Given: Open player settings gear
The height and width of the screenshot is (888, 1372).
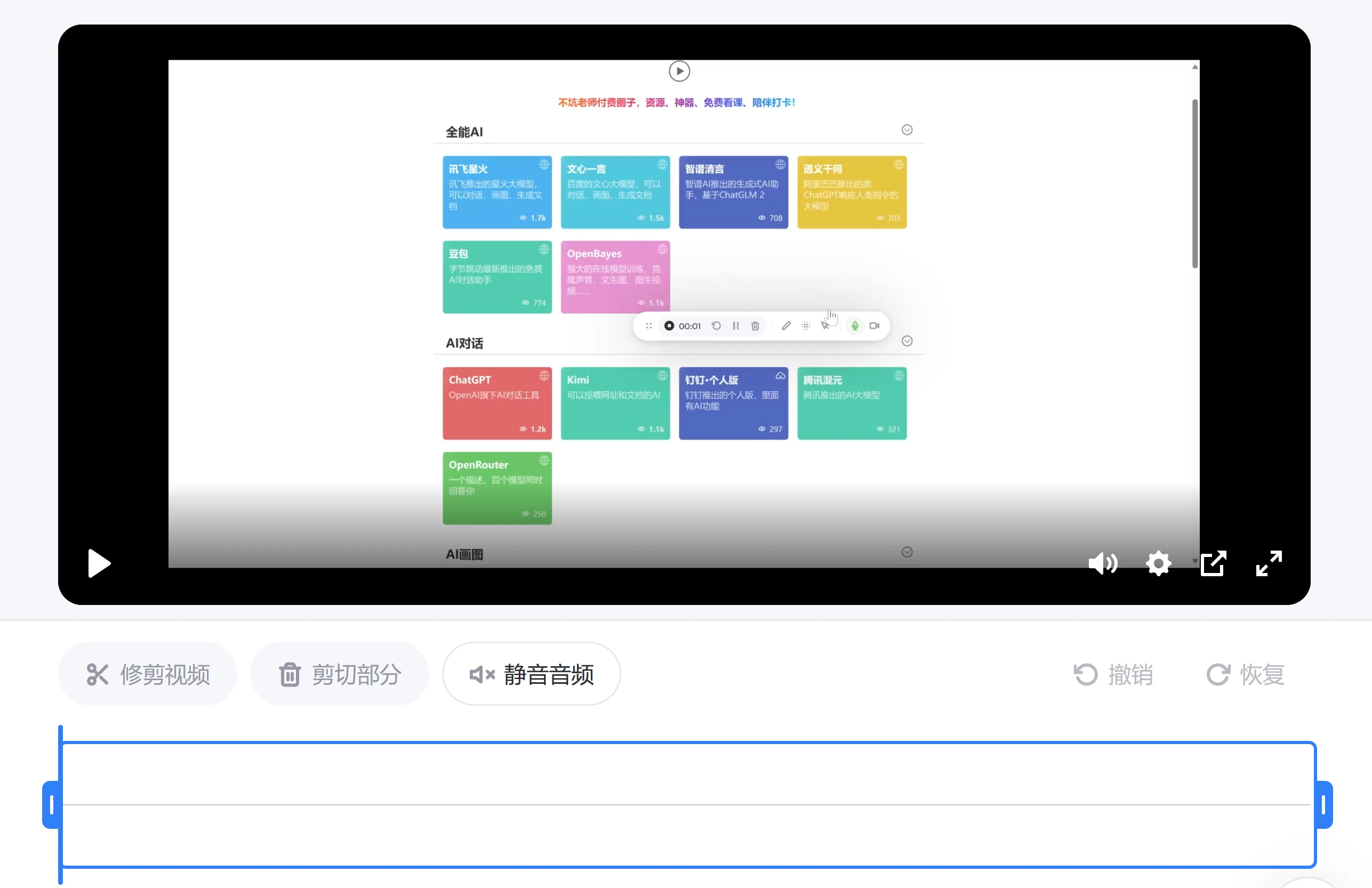Looking at the screenshot, I should (1158, 563).
